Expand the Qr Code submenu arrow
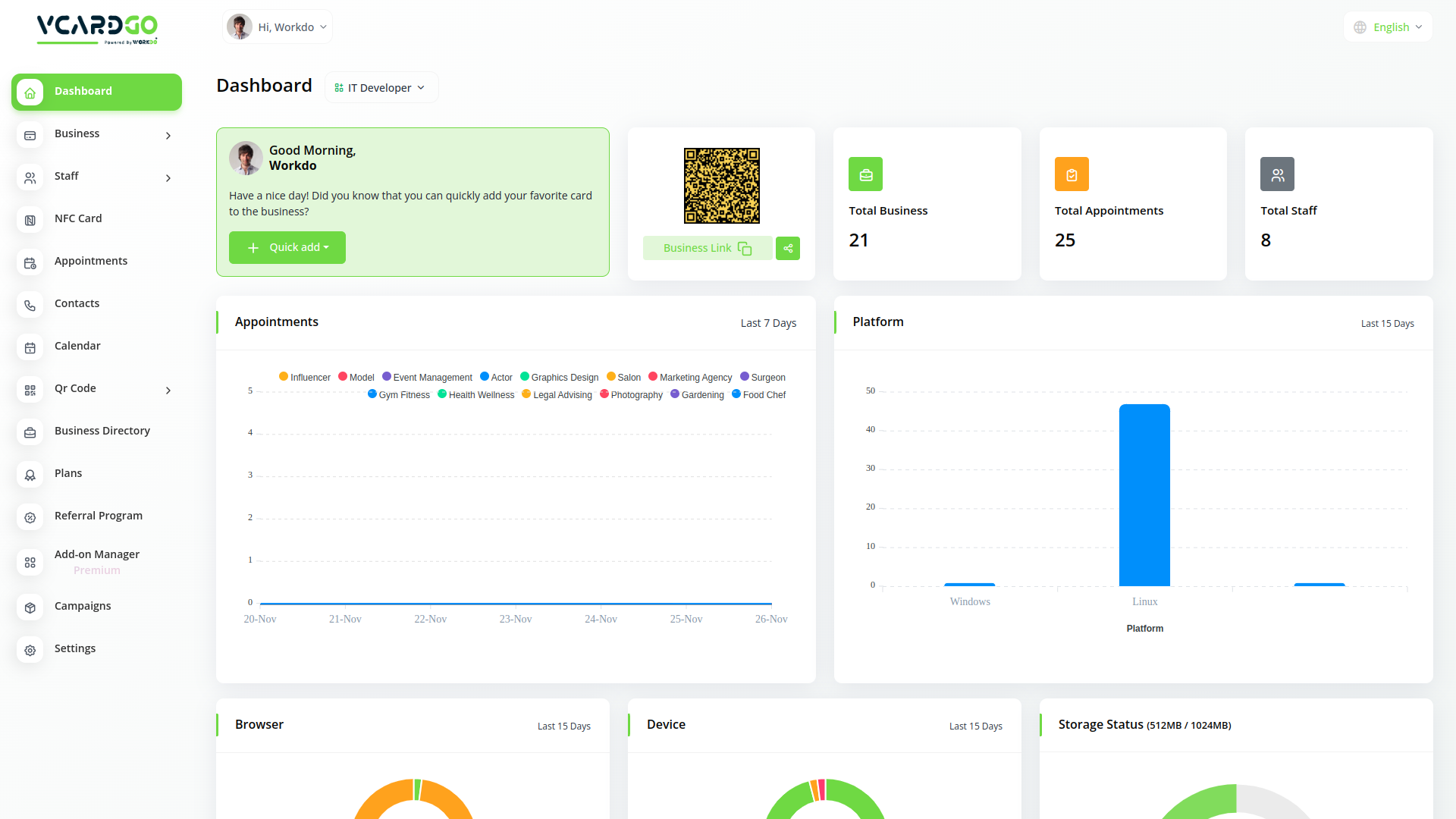1456x819 pixels. 168,390
